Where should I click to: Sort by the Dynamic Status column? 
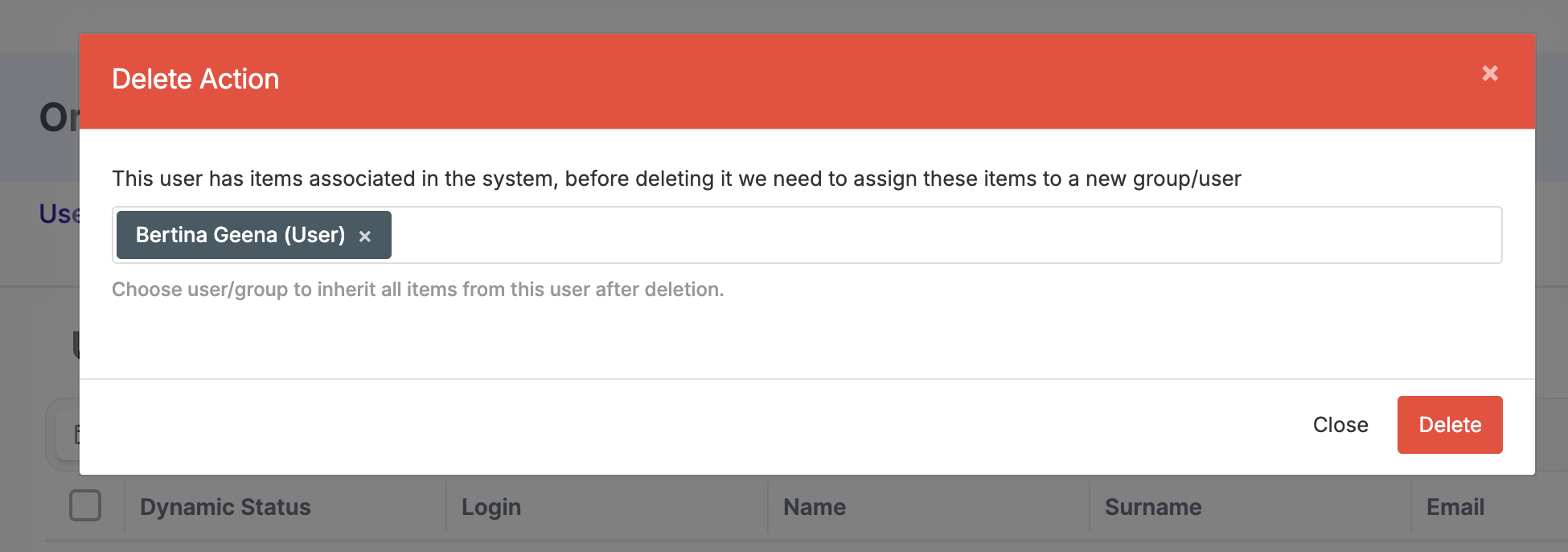(225, 507)
